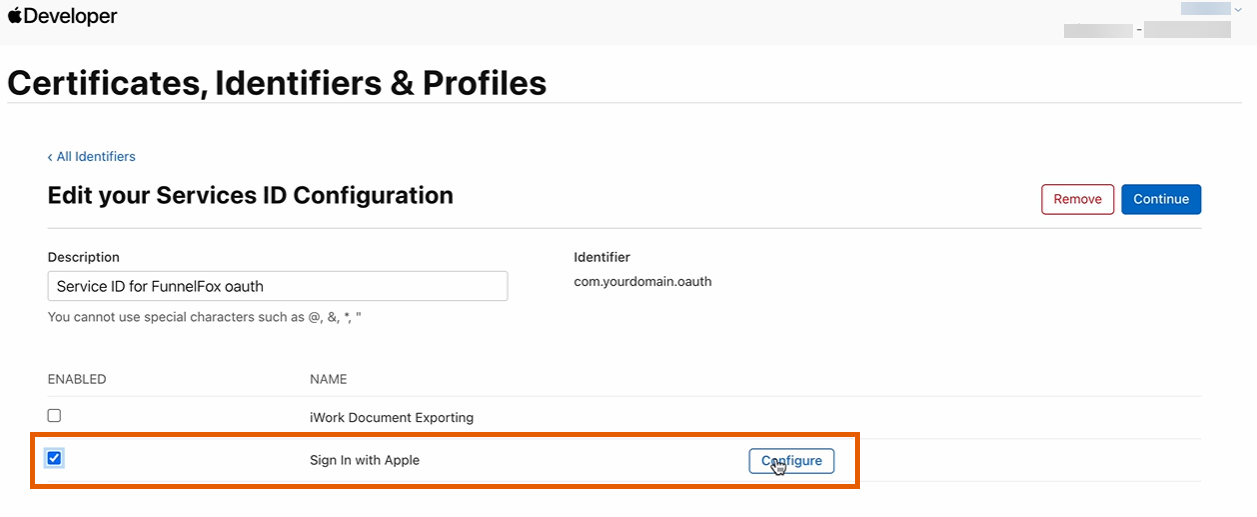Uncheck the Sign In with Apple checkbox

(55, 458)
